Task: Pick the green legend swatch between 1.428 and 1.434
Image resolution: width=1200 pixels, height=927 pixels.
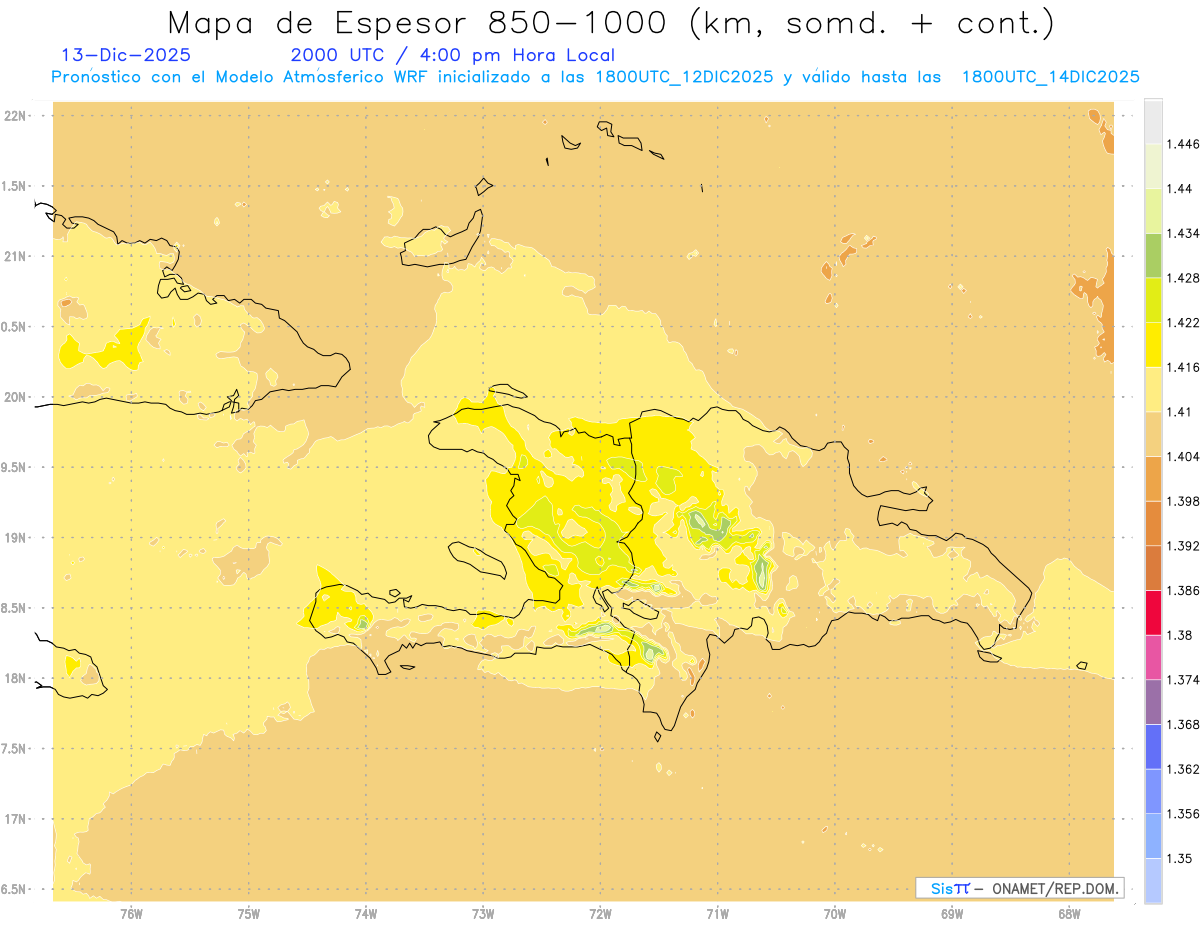Action: pos(1153,255)
